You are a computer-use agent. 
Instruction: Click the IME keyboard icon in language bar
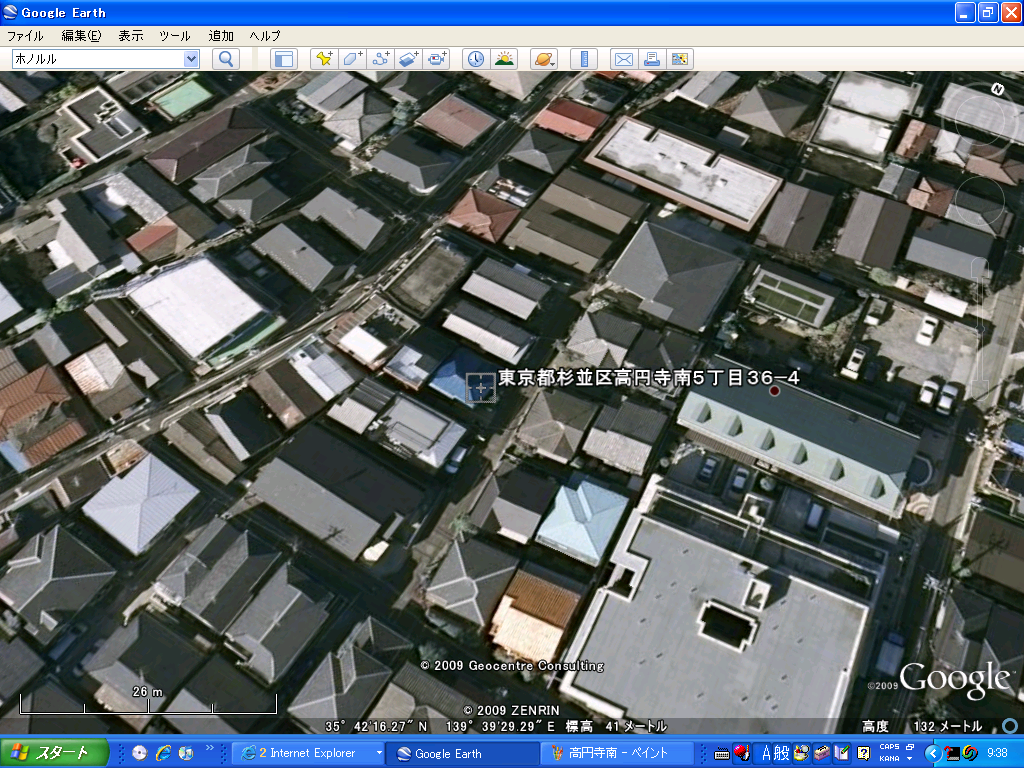tap(722, 754)
